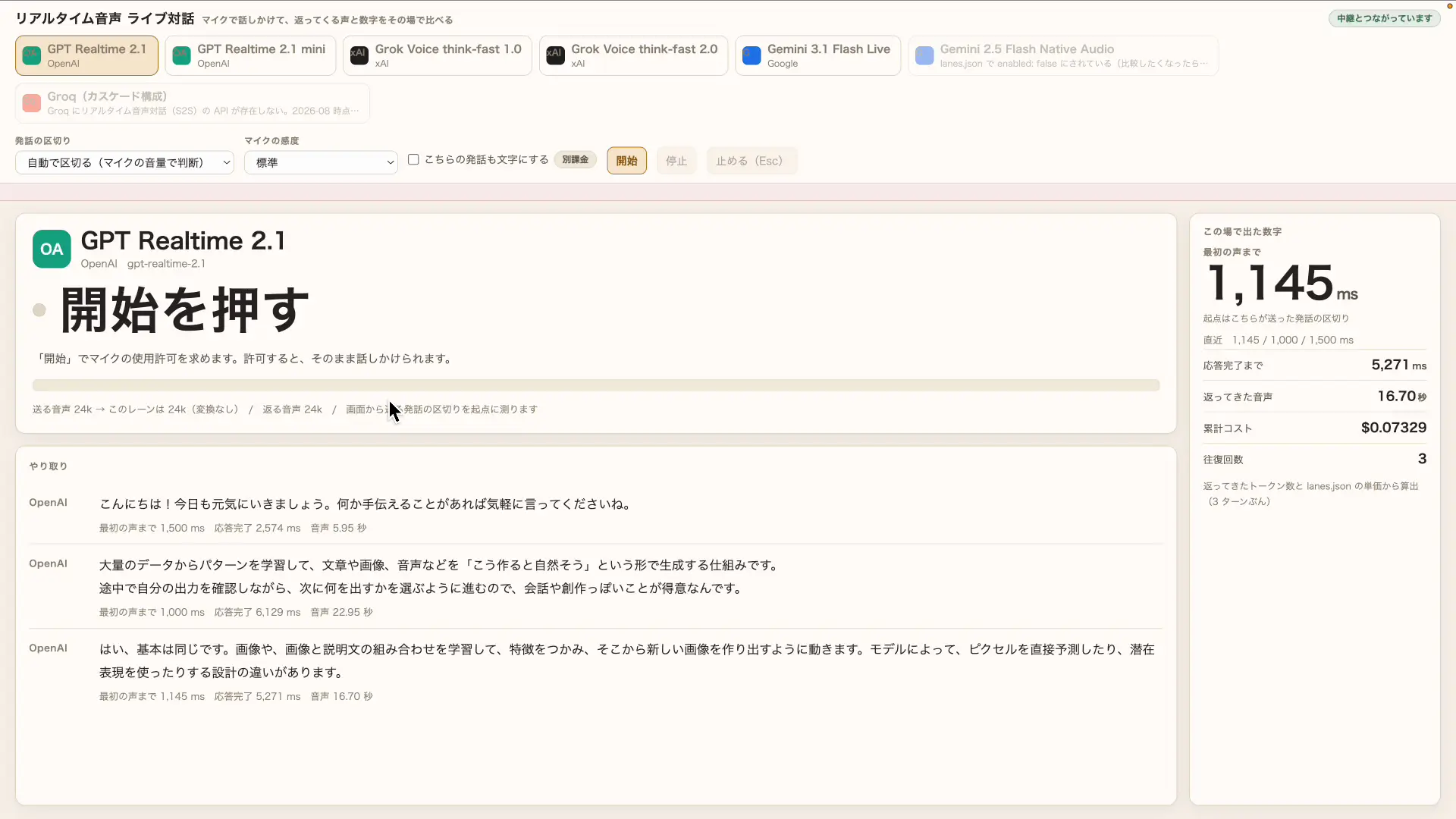Click the large 開始を押す status heading

pyautogui.click(x=184, y=309)
